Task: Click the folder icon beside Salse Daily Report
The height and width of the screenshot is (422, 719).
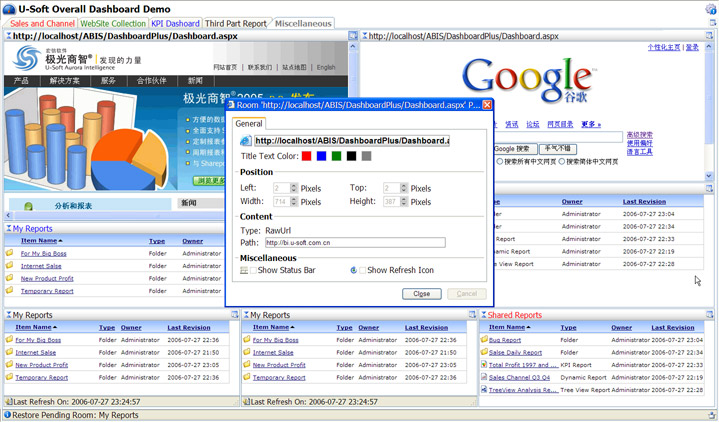Action: pyautogui.click(x=484, y=352)
